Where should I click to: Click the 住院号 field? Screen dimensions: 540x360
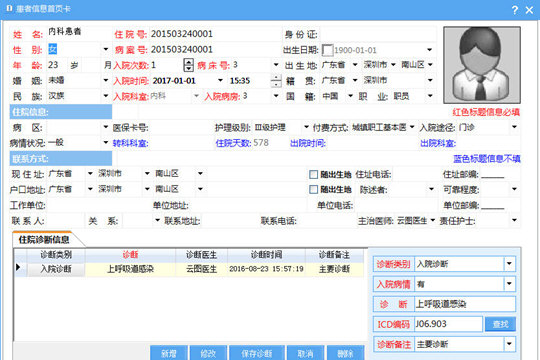tap(215, 34)
